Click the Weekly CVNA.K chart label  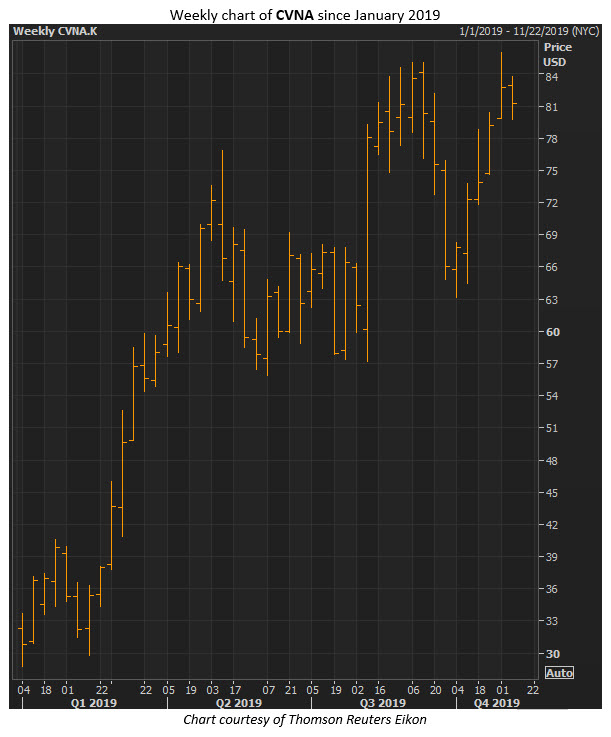(55, 31)
